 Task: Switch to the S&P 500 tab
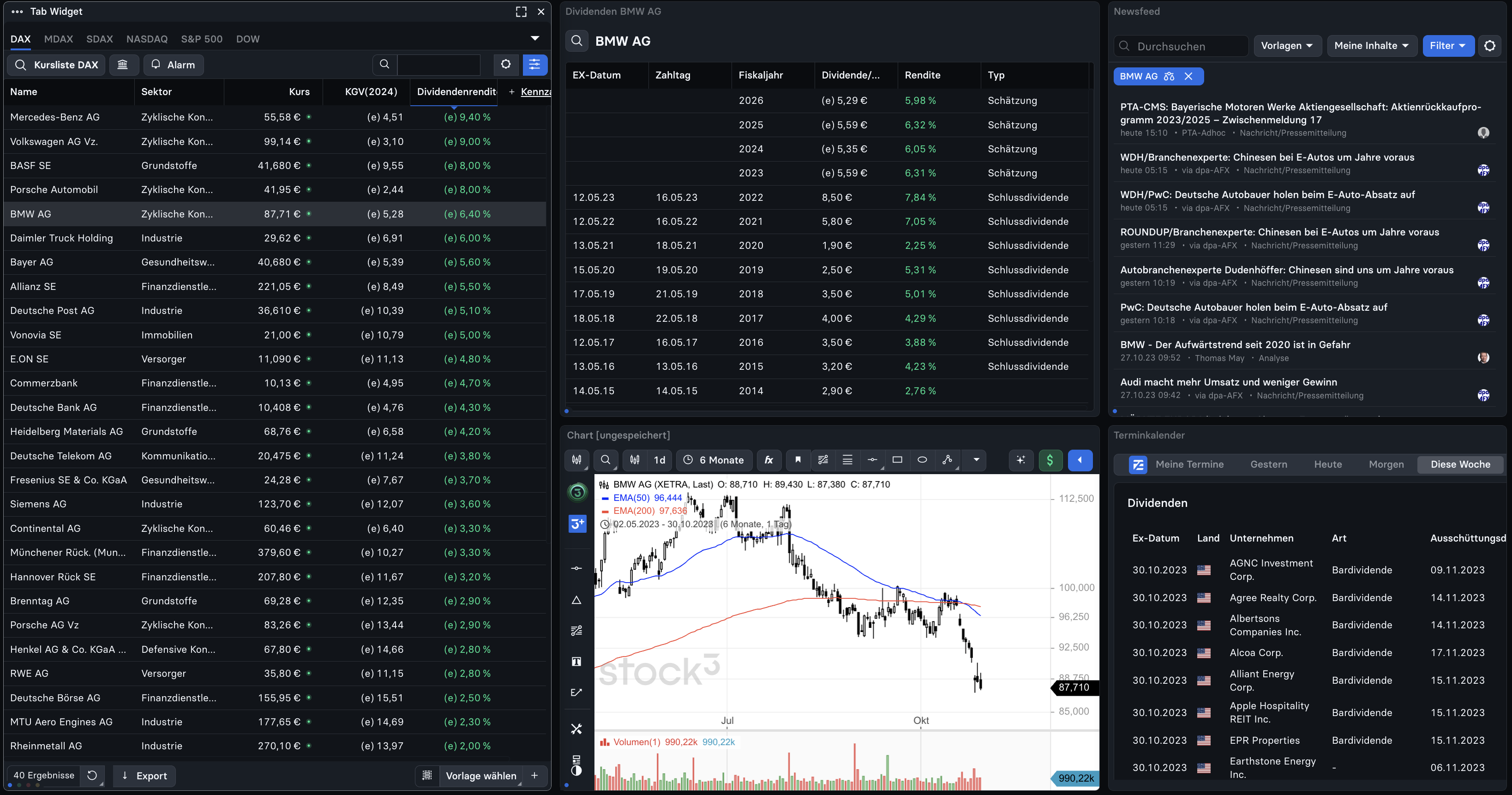coord(202,39)
